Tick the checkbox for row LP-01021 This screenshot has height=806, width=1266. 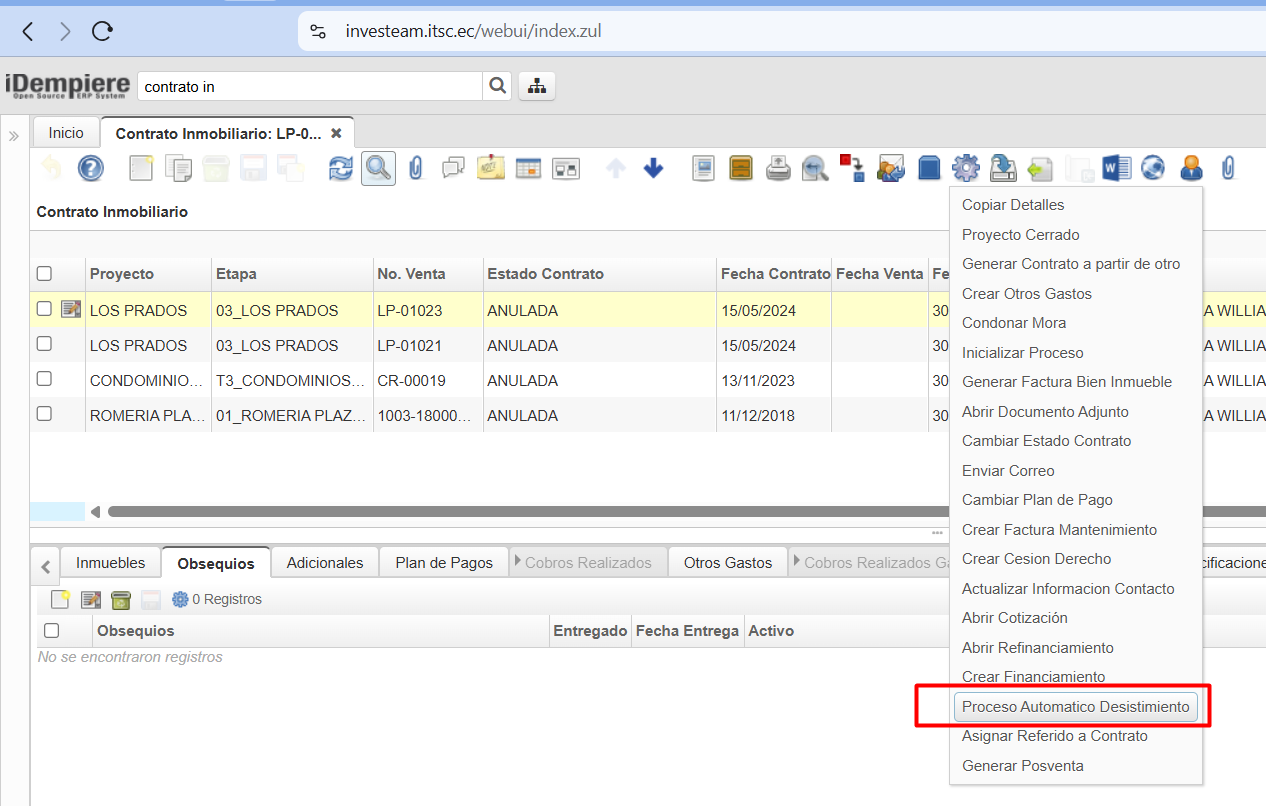44,344
